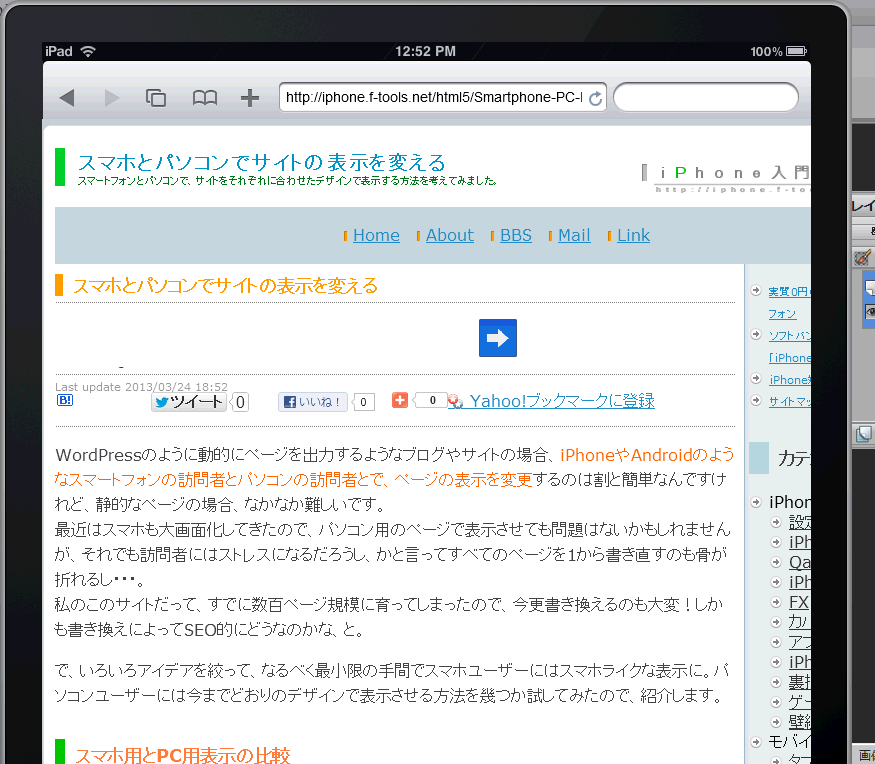Image resolution: width=875 pixels, height=764 pixels.
Task: Open the Home navigation menu item
Action: coord(376,235)
